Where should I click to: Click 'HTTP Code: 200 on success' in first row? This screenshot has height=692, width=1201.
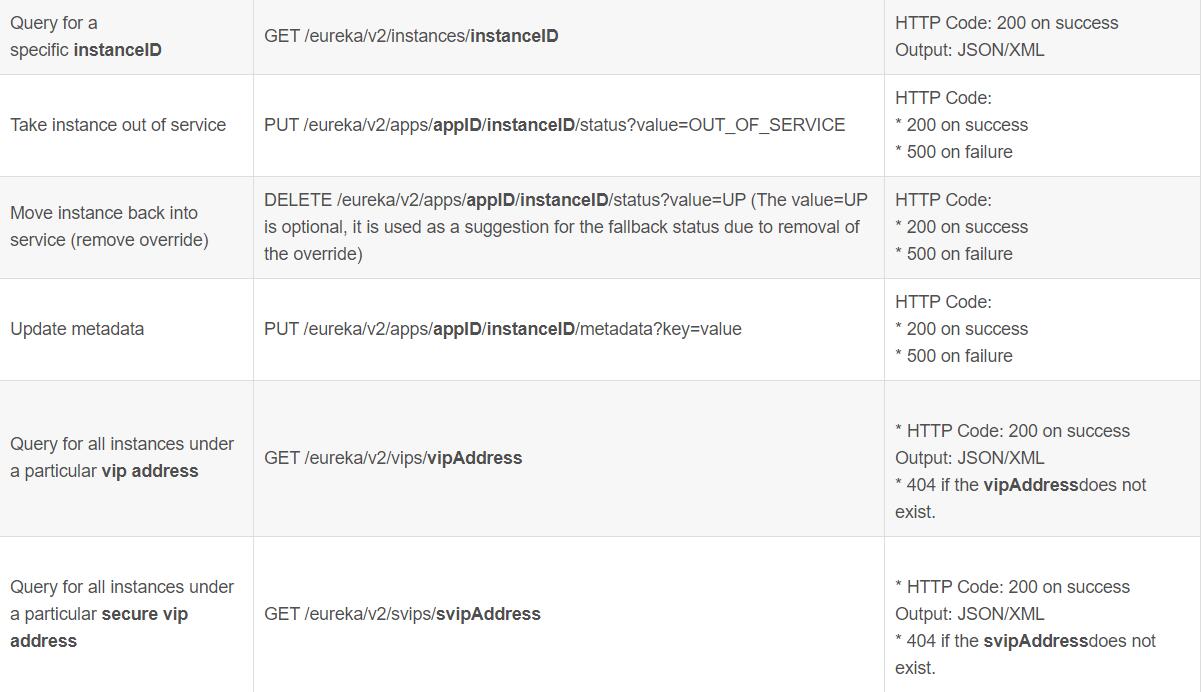point(1007,23)
